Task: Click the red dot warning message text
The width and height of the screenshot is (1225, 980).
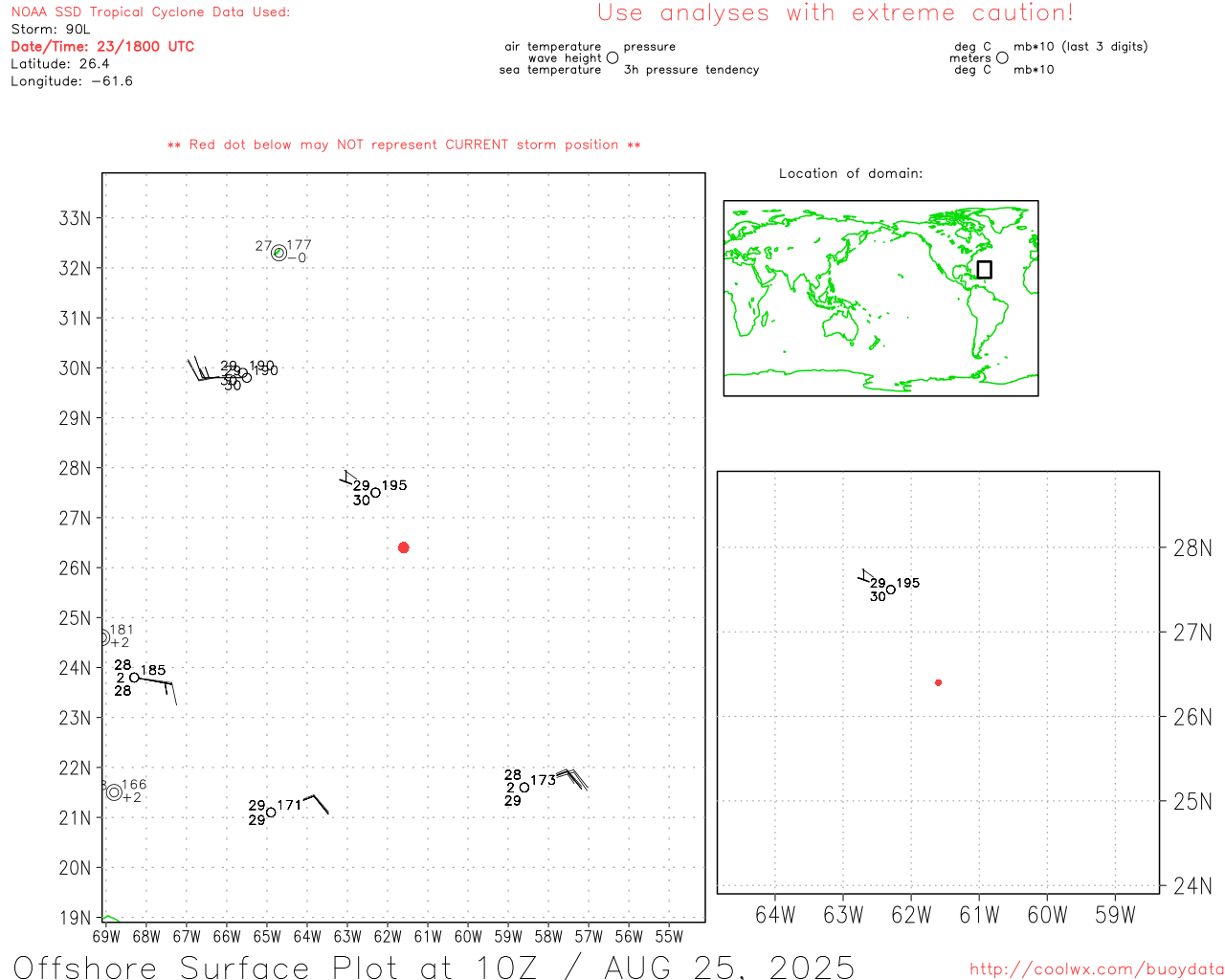Action: 404,145
